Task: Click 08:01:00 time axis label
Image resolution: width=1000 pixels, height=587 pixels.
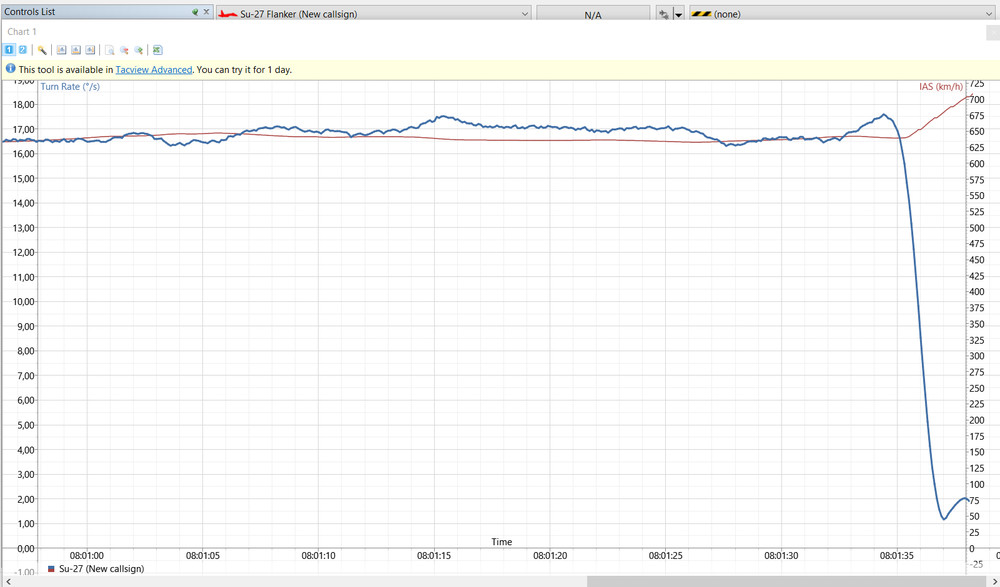Action: coord(87,556)
